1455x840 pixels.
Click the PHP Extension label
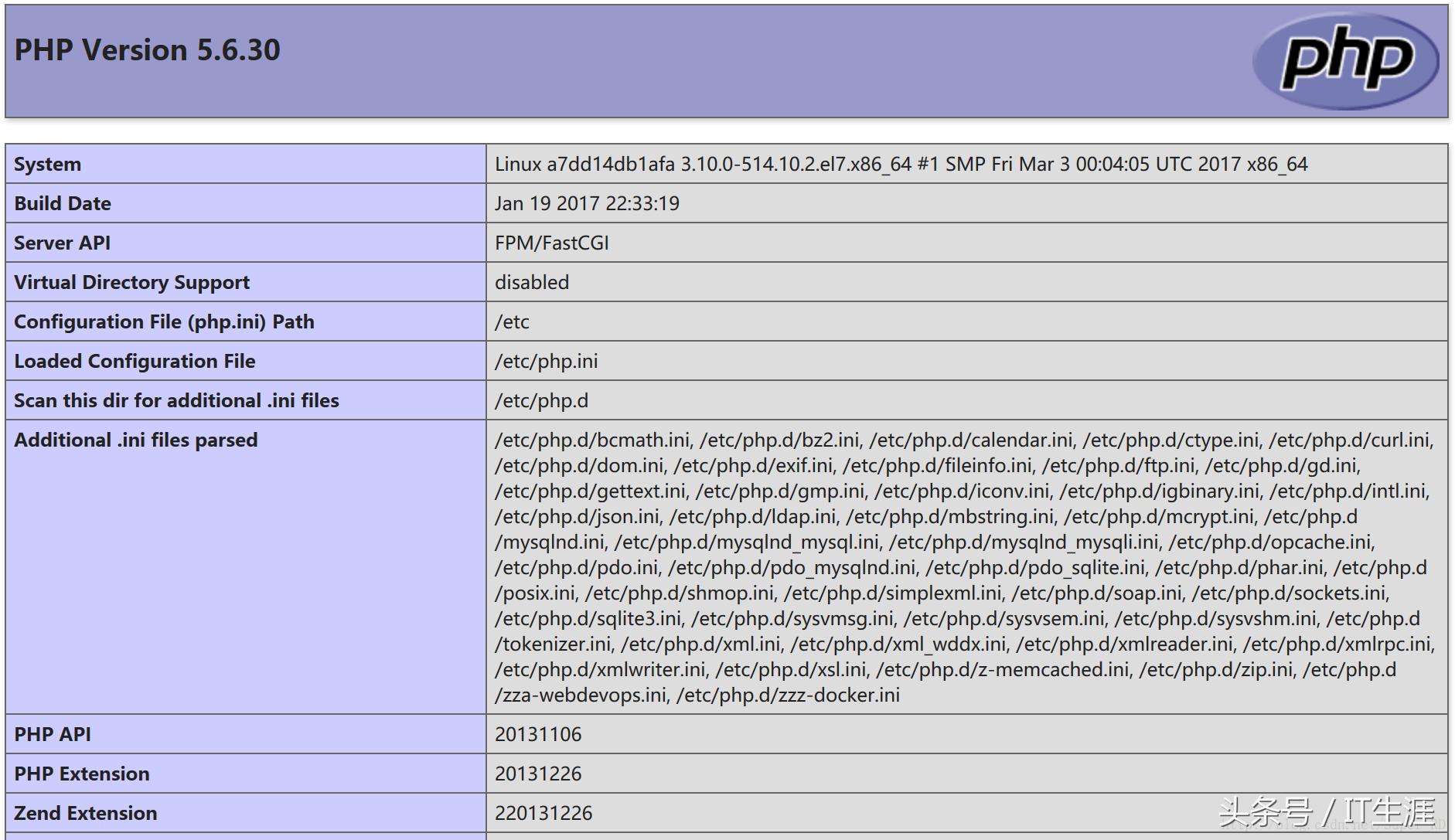point(82,774)
